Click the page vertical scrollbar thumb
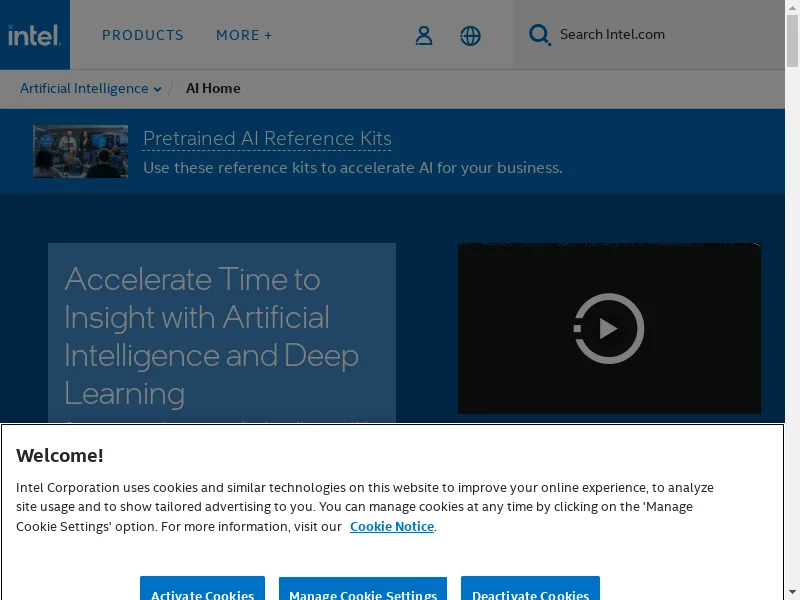The width and height of the screenshot is (800, 600). (792, 41)
